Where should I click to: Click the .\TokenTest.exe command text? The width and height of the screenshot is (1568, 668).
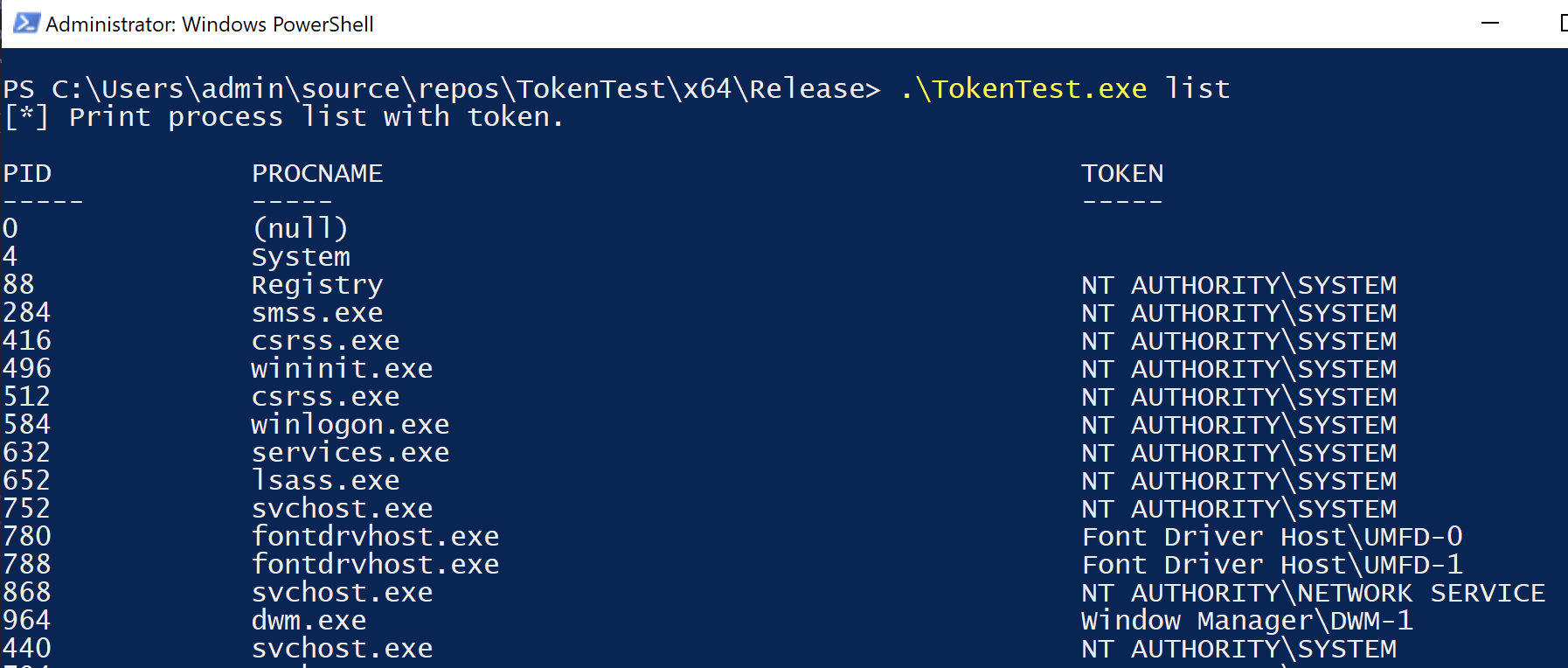click(x=1023, y=88)
